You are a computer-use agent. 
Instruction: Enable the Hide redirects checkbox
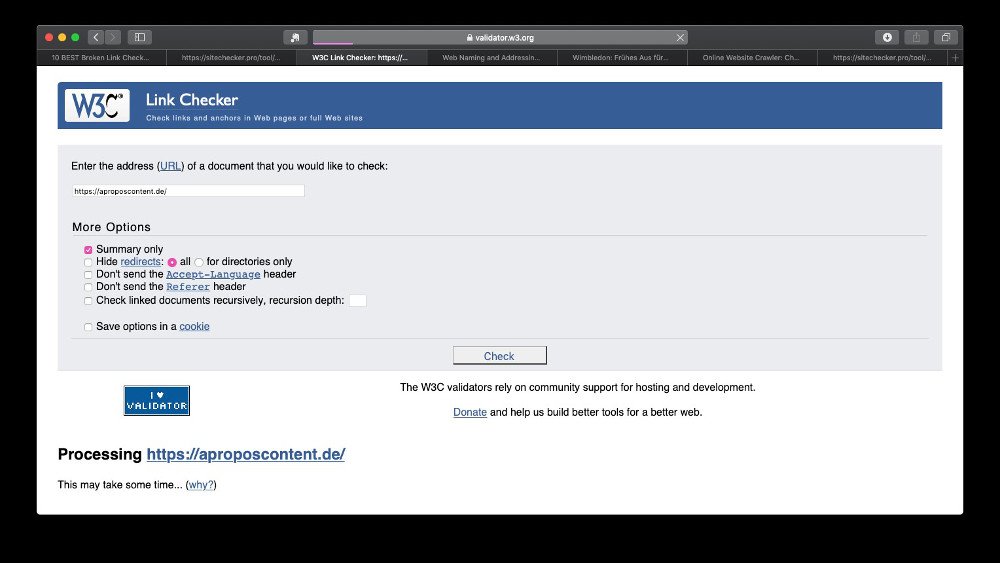pos(88,262)
